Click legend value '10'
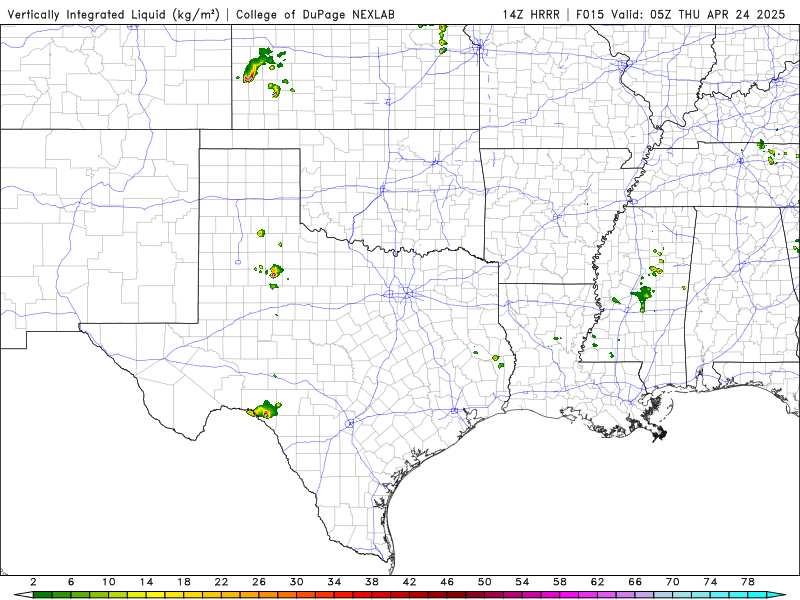This screenshot has height=600, width=800. [109, 582]
